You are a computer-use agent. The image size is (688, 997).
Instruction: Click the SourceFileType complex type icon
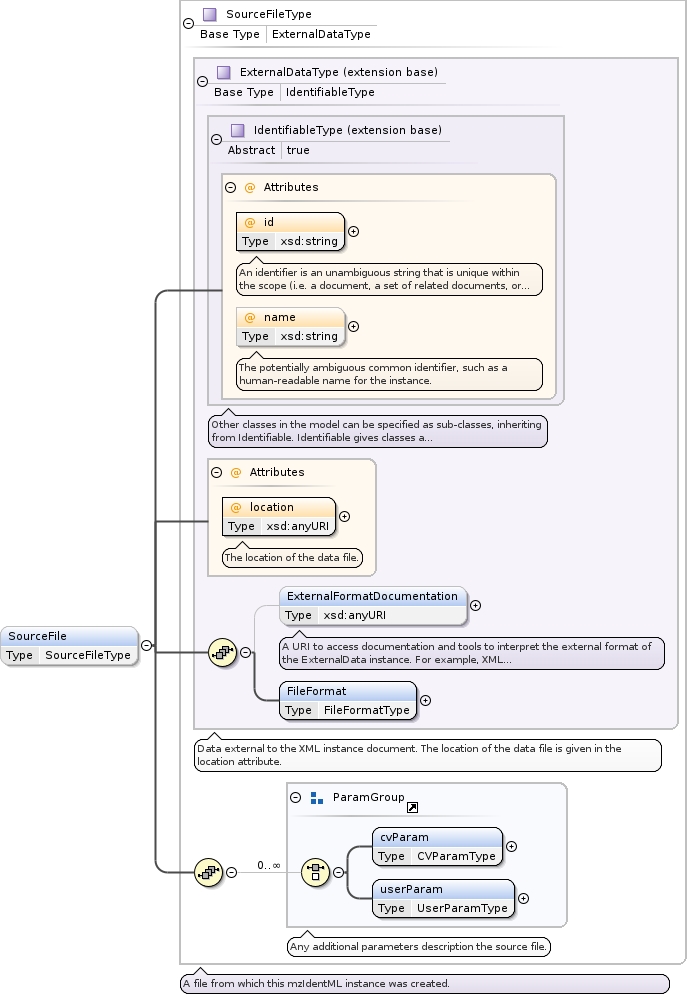click(x=210, y=15)
